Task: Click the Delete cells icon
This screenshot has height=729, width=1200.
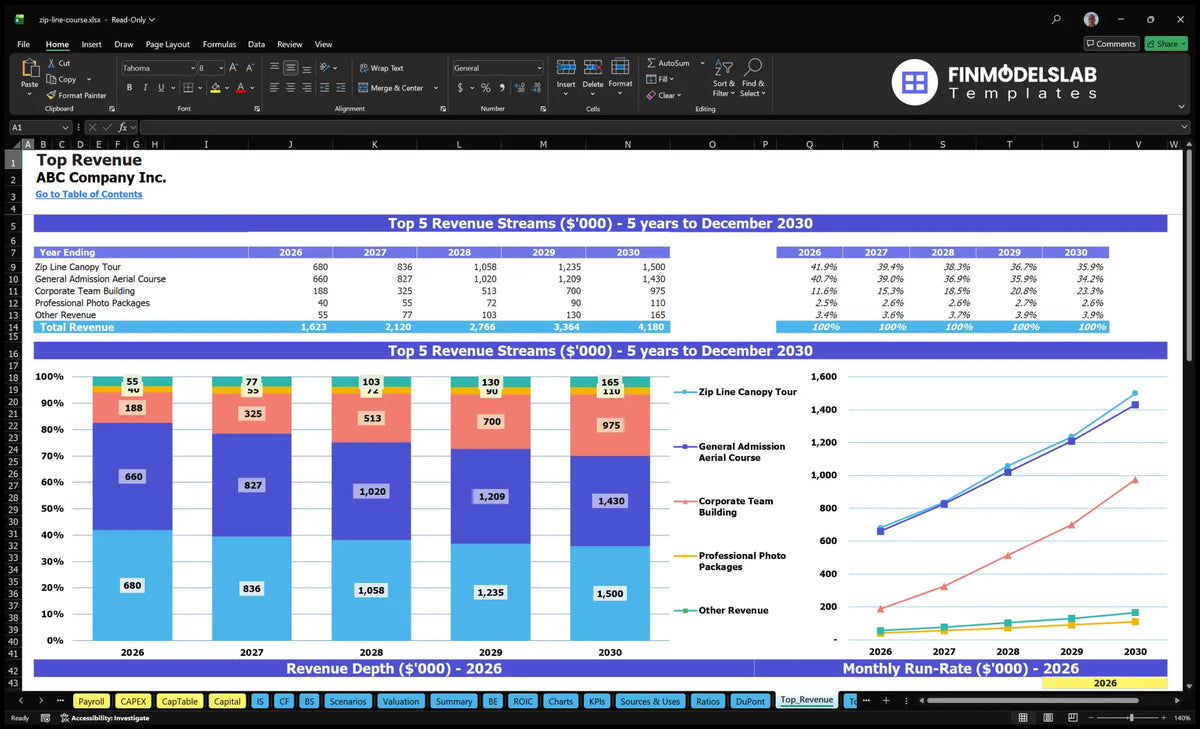Action: pos(593,67)
